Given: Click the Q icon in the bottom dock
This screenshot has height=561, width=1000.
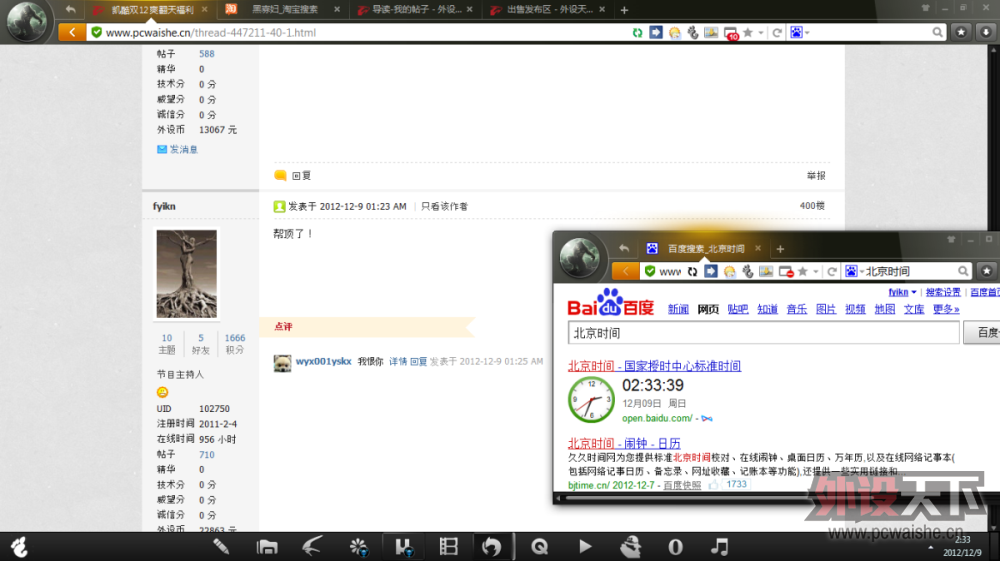Looking at the screenshot, I should (540, 547).
